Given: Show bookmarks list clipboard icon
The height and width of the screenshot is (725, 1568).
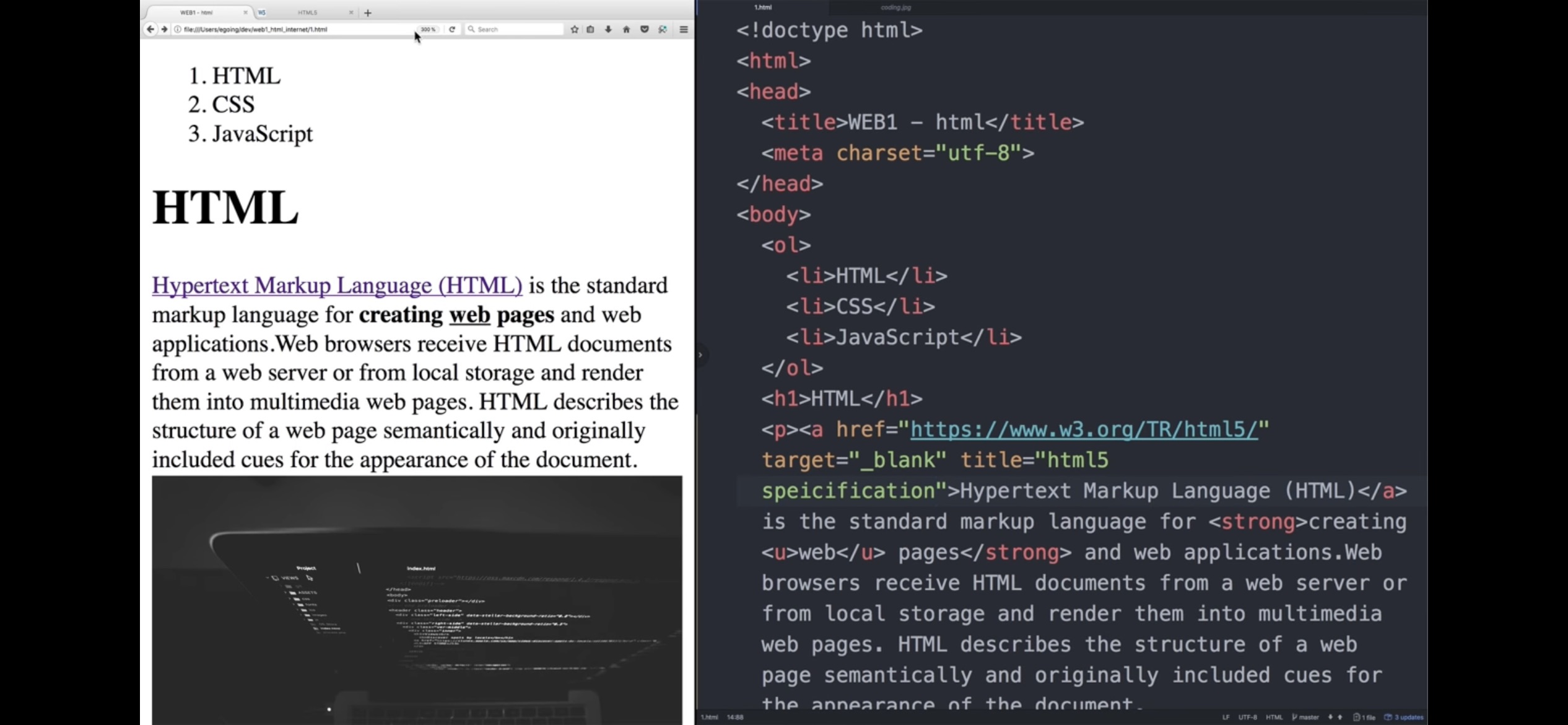Looking at the screenshot, I should point(591,29).
